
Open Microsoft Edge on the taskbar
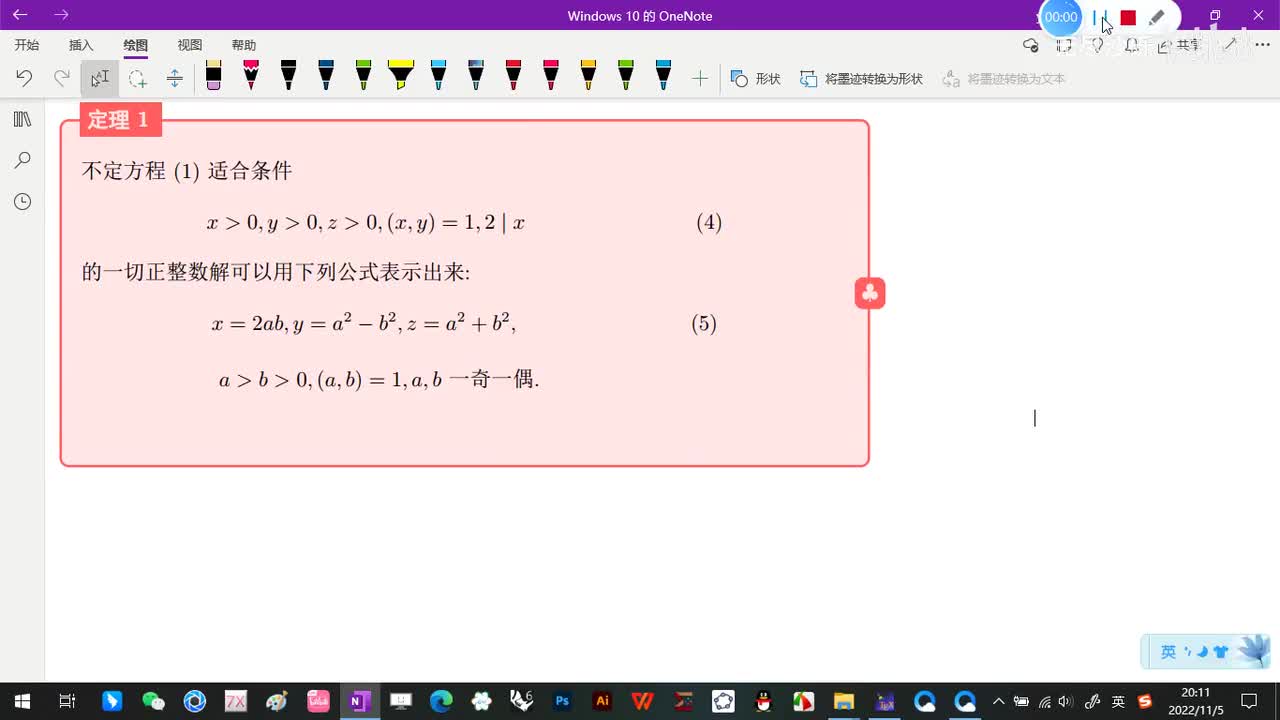pyautogui.click(x=441, y=701)
